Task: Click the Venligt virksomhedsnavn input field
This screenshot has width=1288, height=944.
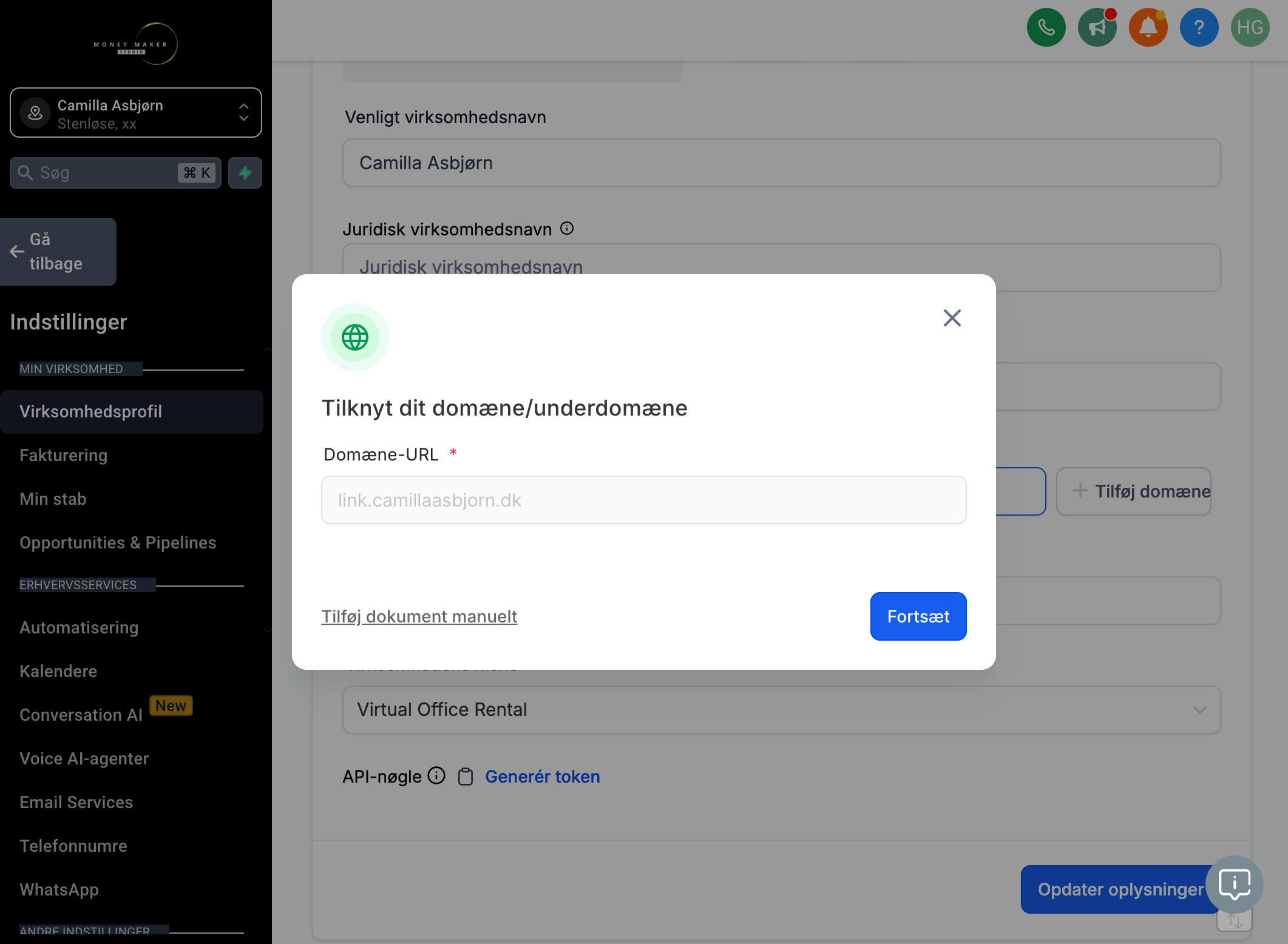Action: pyautogui.click(x=781, y=163)
